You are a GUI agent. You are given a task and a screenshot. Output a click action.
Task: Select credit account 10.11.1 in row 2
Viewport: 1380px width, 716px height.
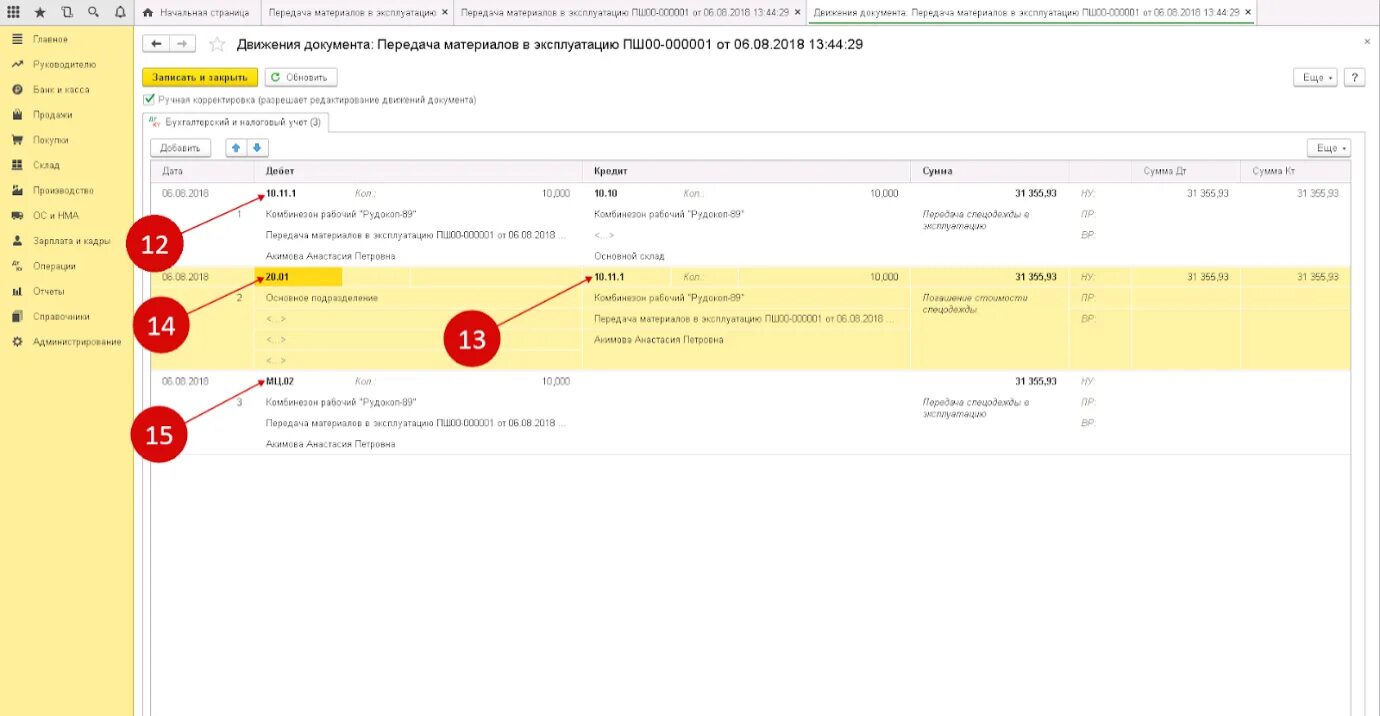point(609,277)
